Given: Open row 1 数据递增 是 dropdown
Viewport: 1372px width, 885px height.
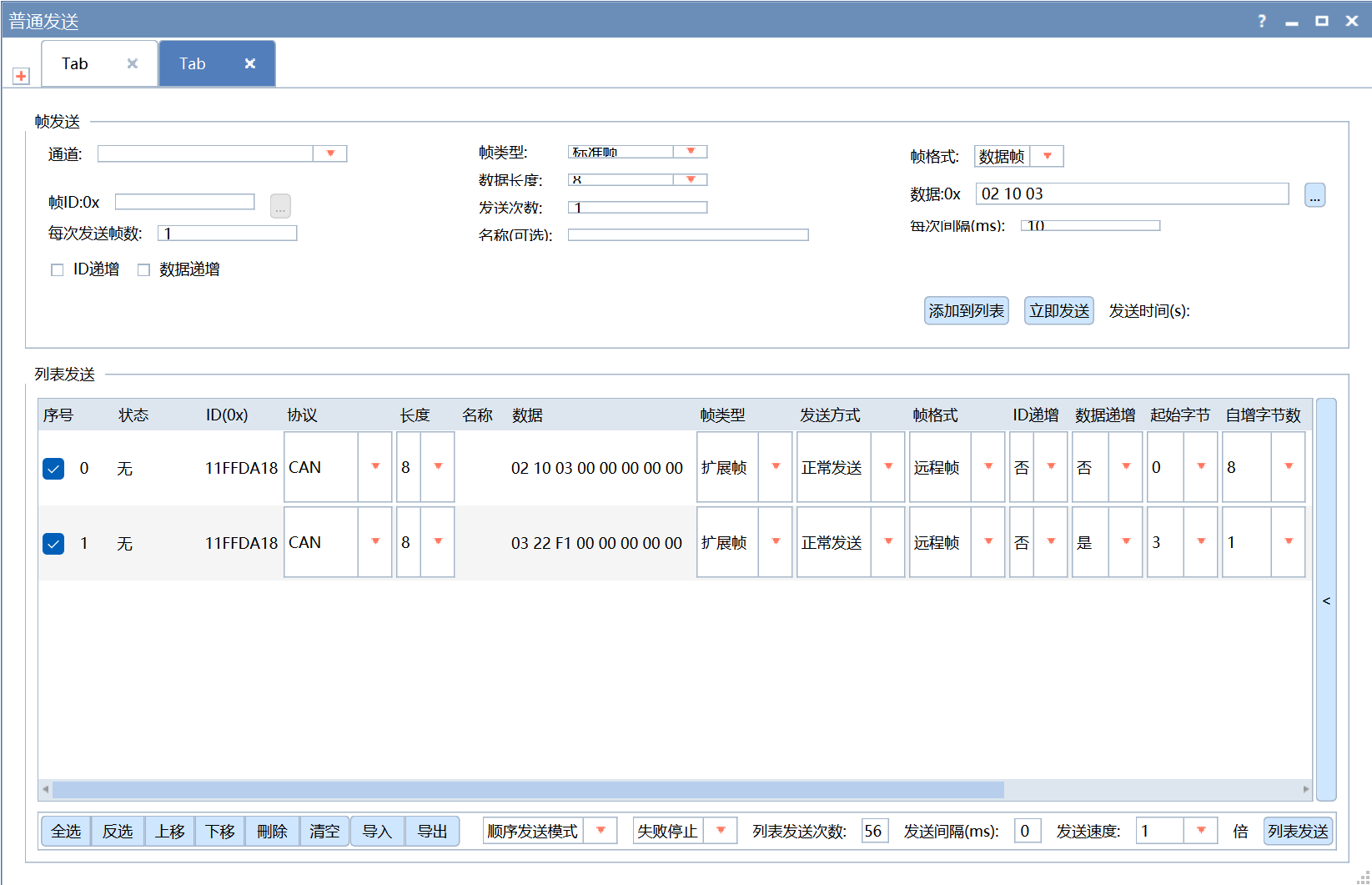Looking at the screenshot, I should (1126, 542).
